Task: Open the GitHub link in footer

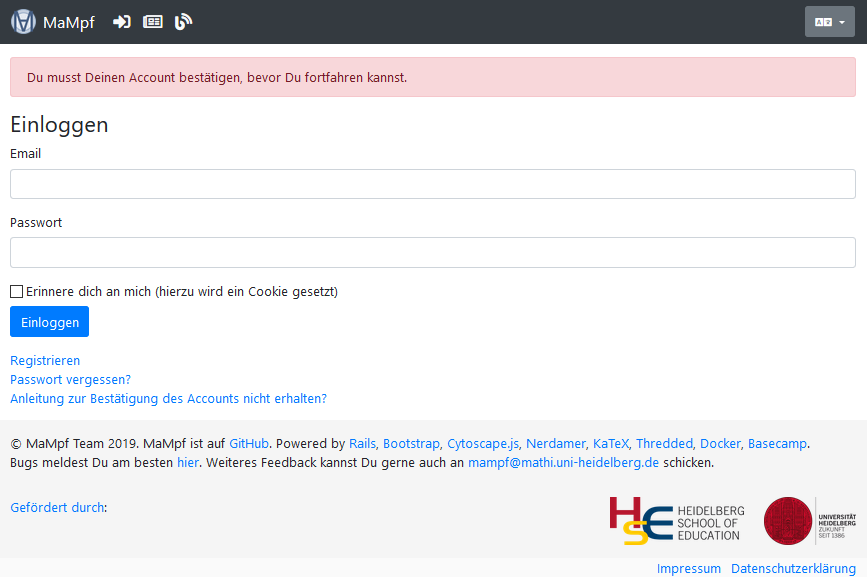Action: click(249, 444)
